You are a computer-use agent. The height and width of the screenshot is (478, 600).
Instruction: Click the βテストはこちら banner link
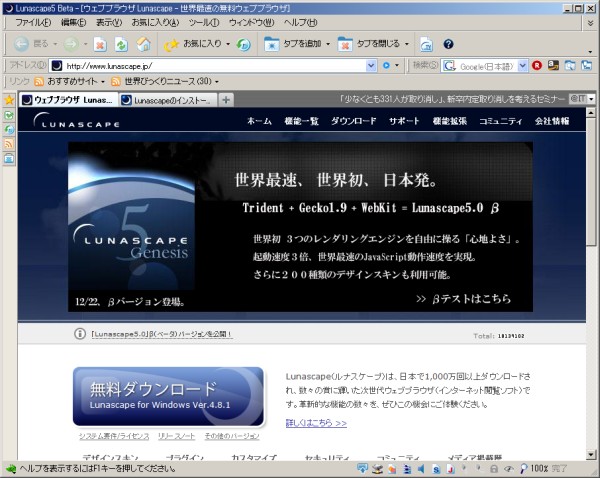pyautogui.click(x=463, y=299)
